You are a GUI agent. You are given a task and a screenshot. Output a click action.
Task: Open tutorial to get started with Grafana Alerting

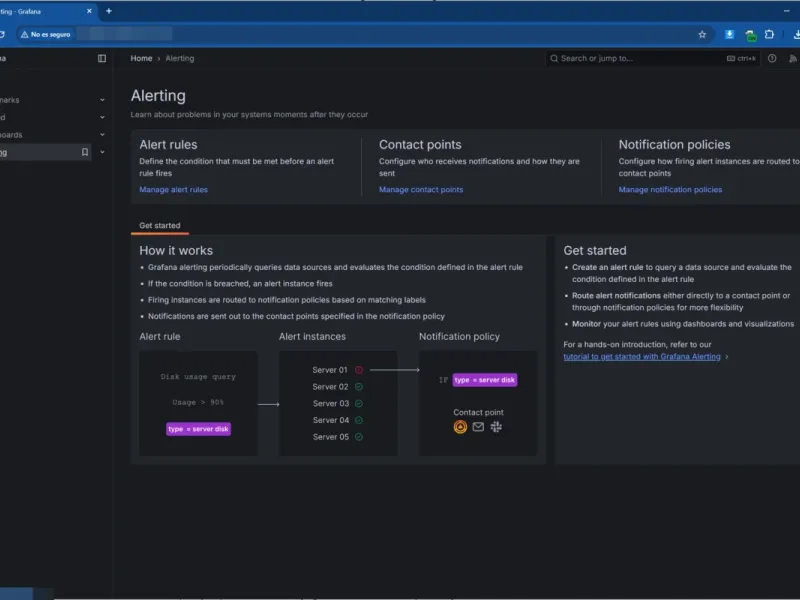click(x=642, y=357)
